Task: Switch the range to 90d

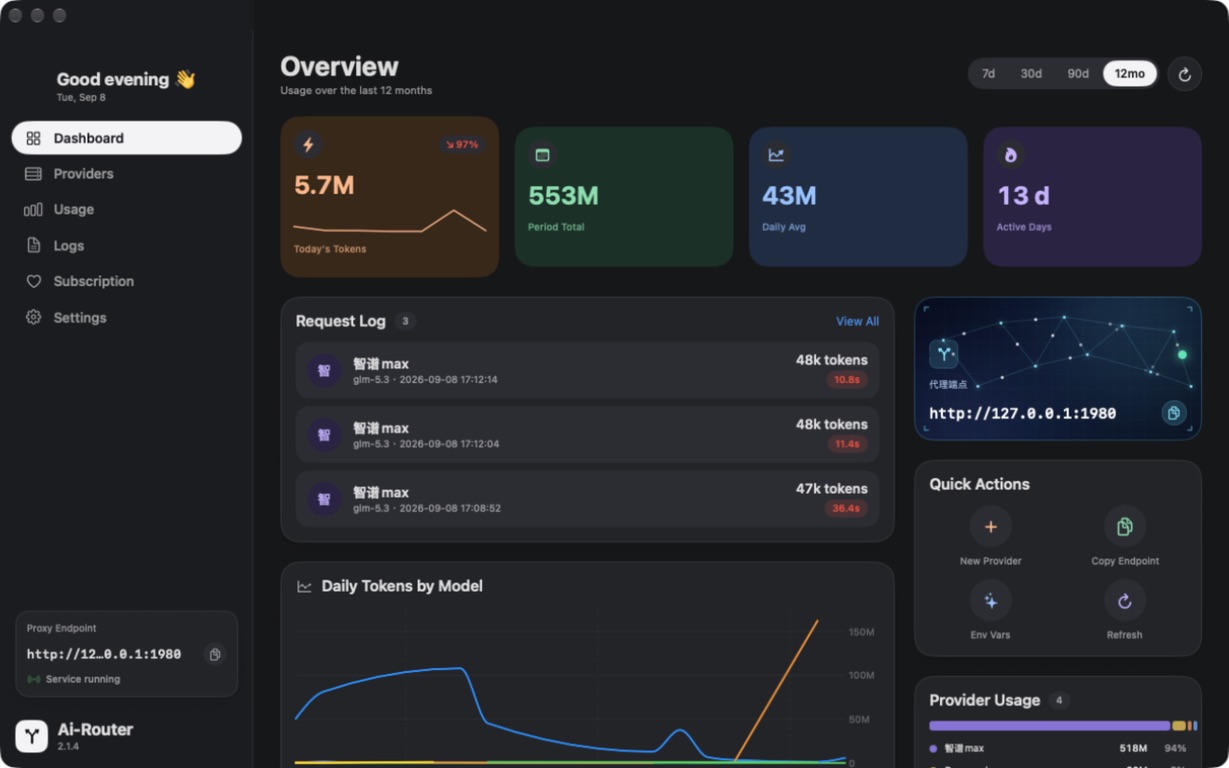Action: (x=1077, y=74)
